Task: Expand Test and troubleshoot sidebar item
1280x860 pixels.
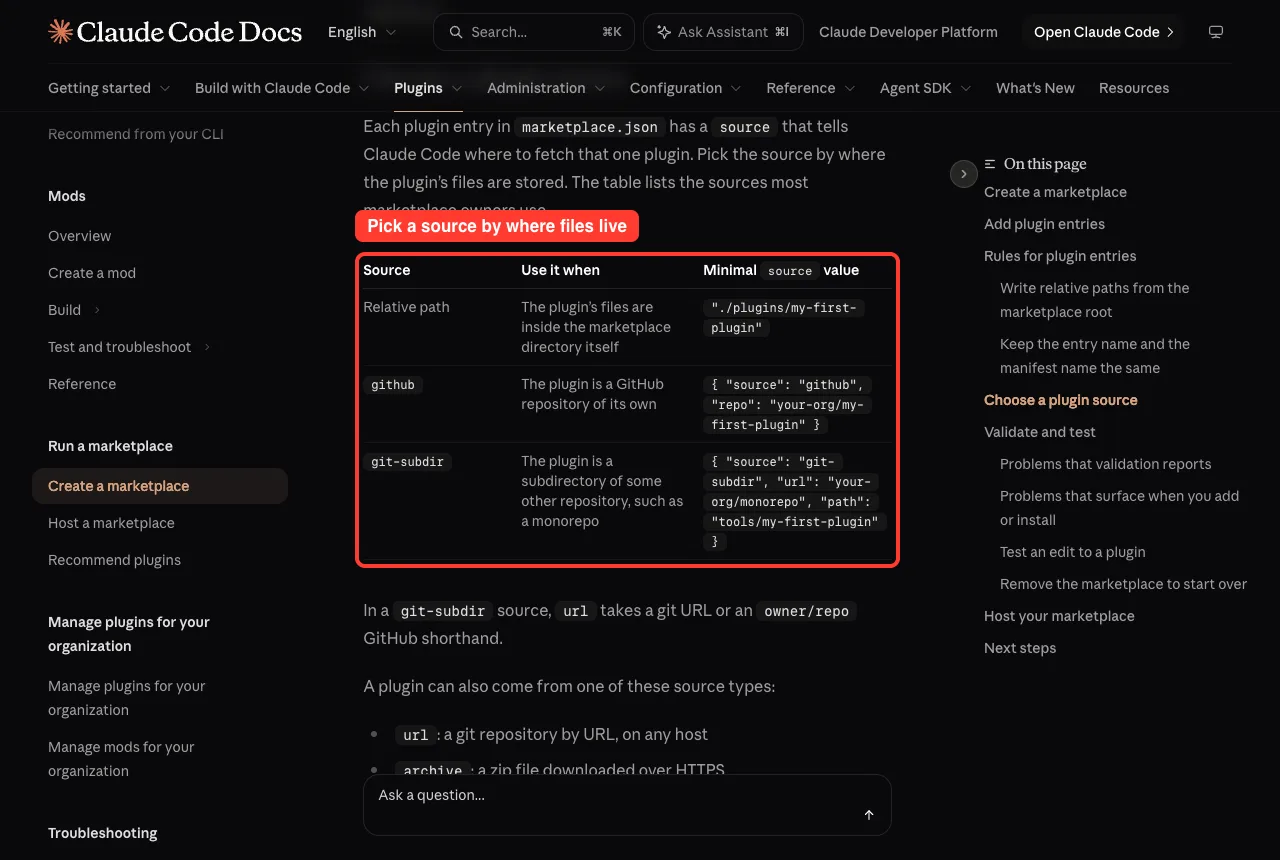Action: click(x=130, y=347)
